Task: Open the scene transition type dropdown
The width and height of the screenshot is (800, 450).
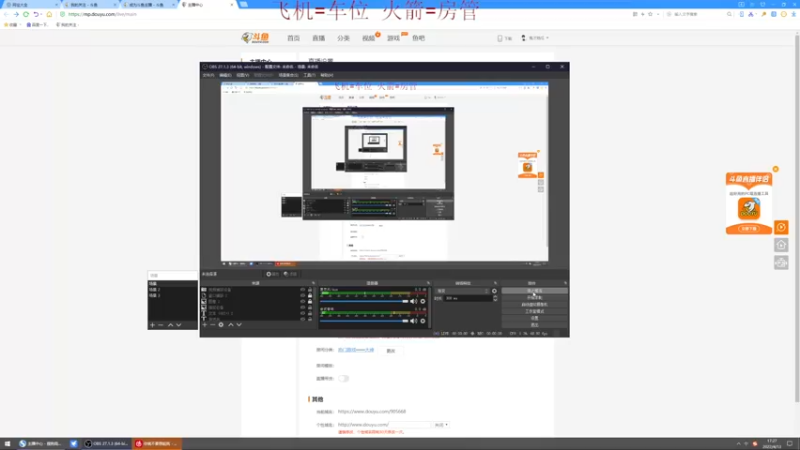Action: click(462, 291)
